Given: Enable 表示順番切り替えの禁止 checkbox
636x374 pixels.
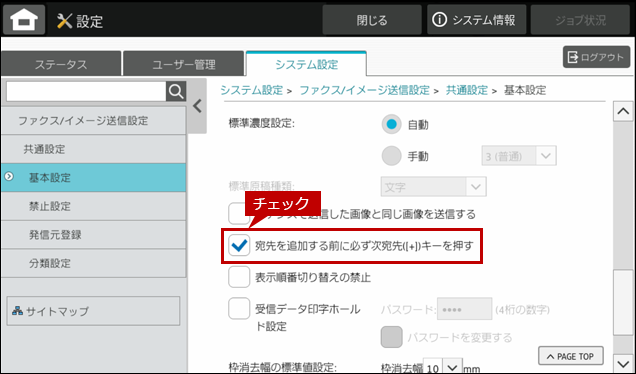Looking at the screenshot, I should coord(239,277).
